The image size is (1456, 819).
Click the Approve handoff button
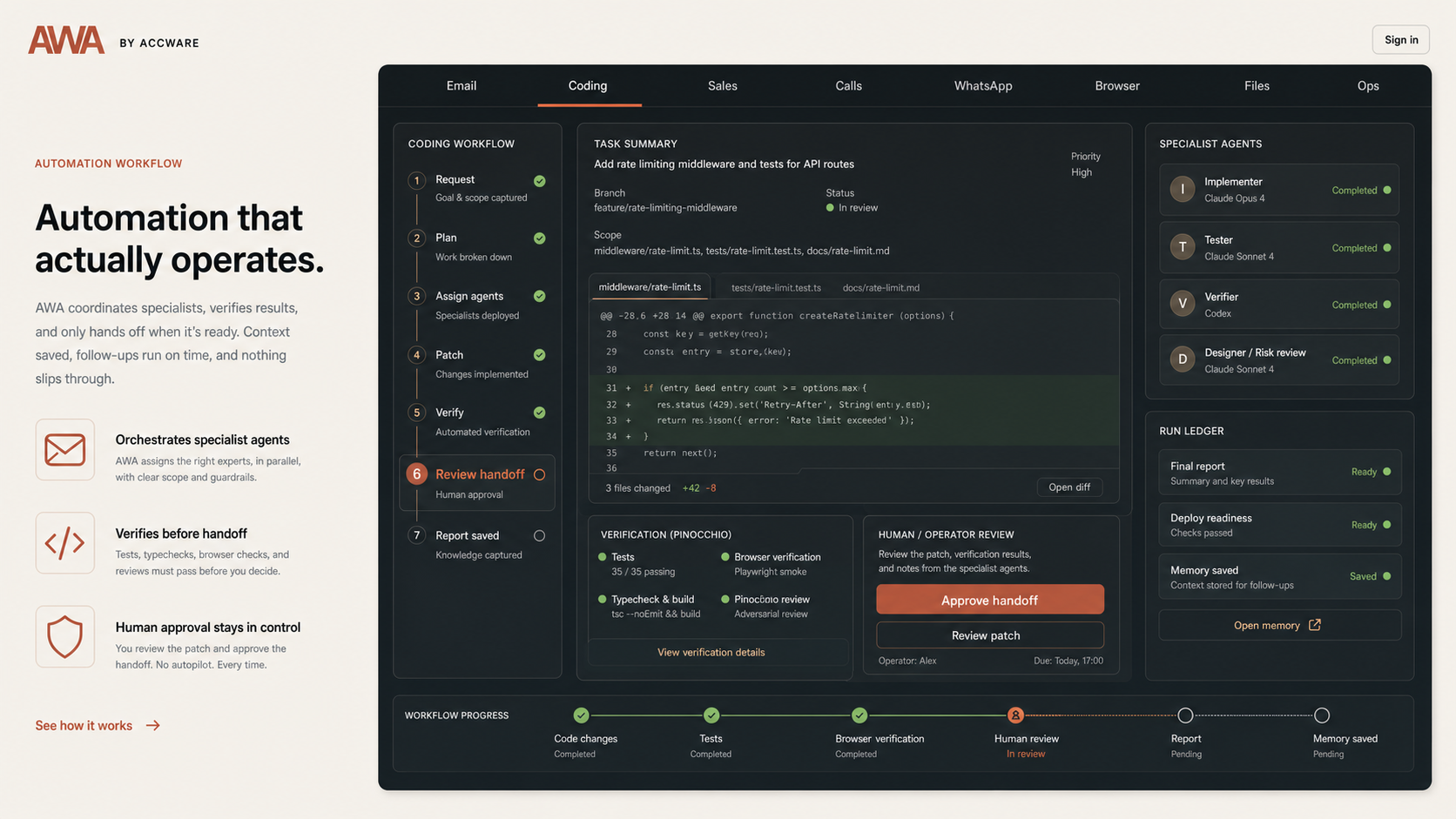click(990, 601)
